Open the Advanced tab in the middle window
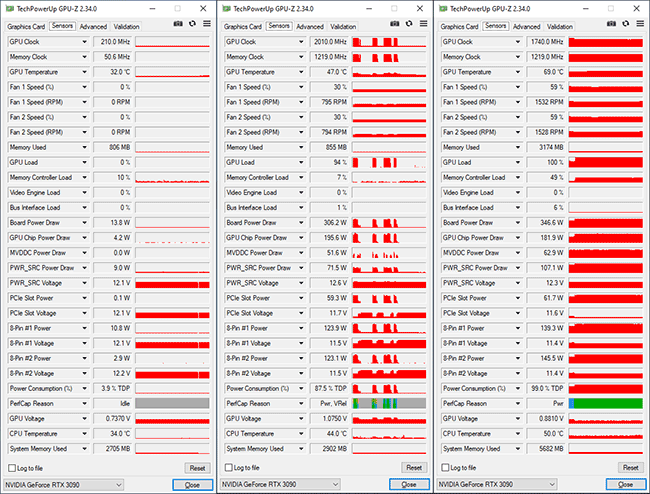 [310, 27]
